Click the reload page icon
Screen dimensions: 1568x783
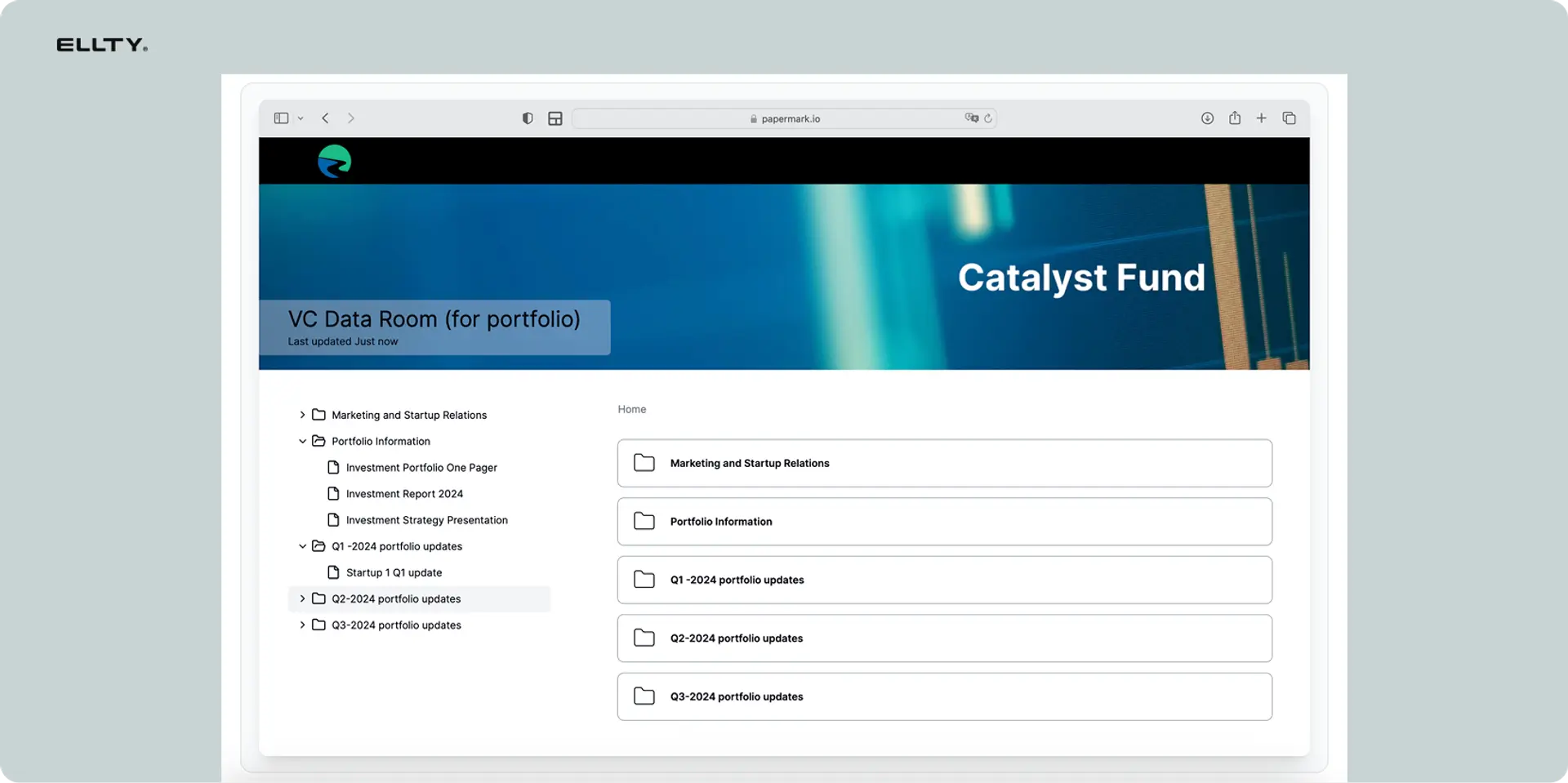(988, 118)
